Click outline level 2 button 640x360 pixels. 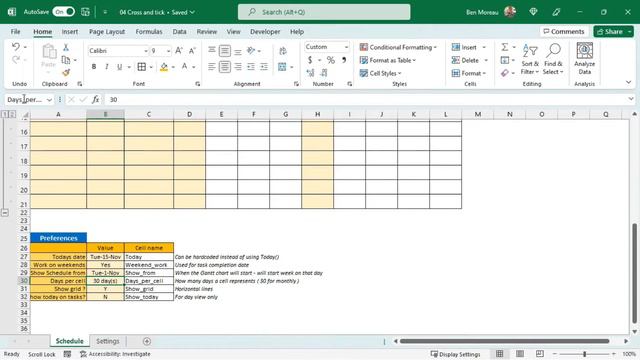click(12, 114)
